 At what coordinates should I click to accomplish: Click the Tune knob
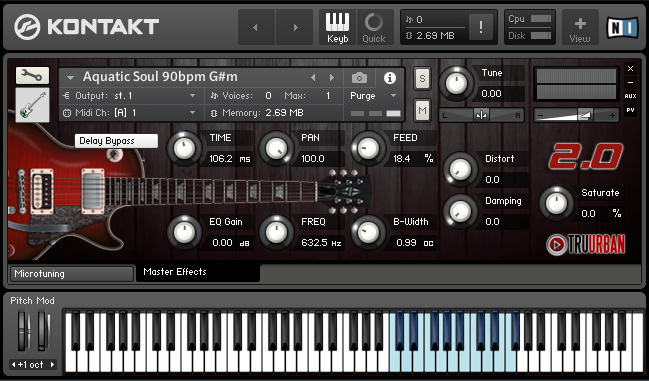(456, 84)
